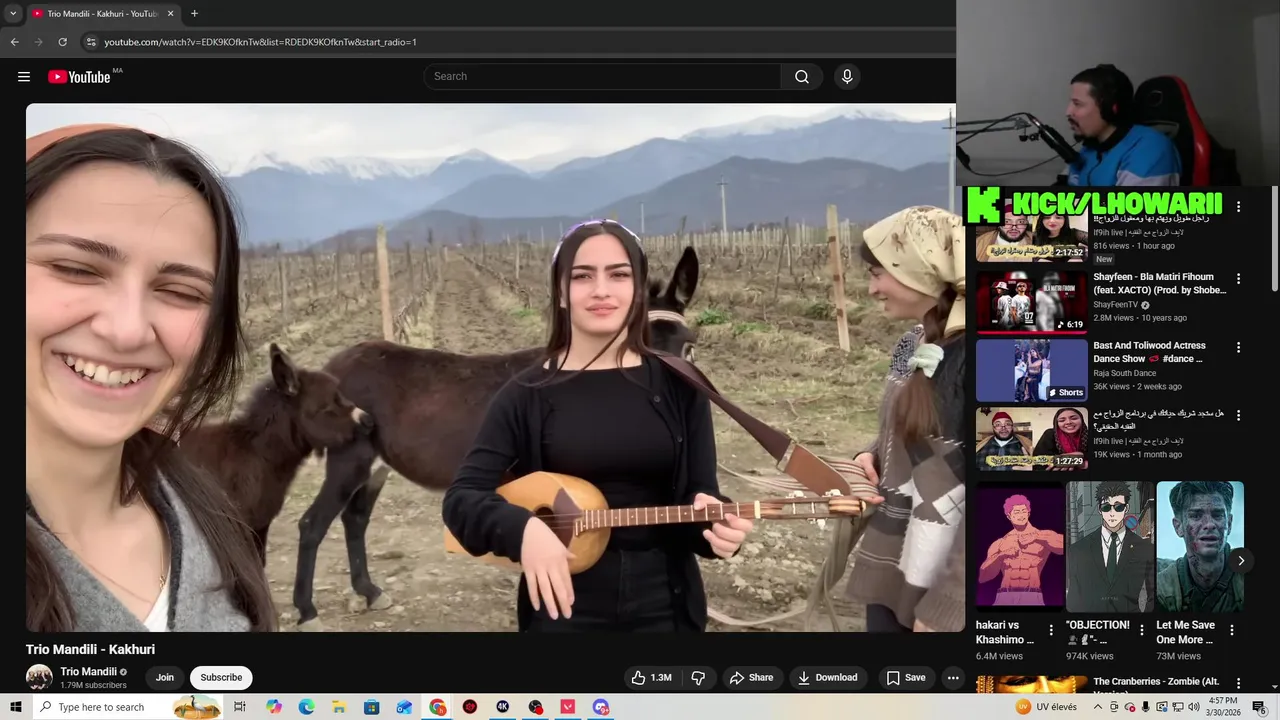Open the ShayFeenTV channel name
The height and width of the screenshot is (720, 1280).
click(1115, 305)
